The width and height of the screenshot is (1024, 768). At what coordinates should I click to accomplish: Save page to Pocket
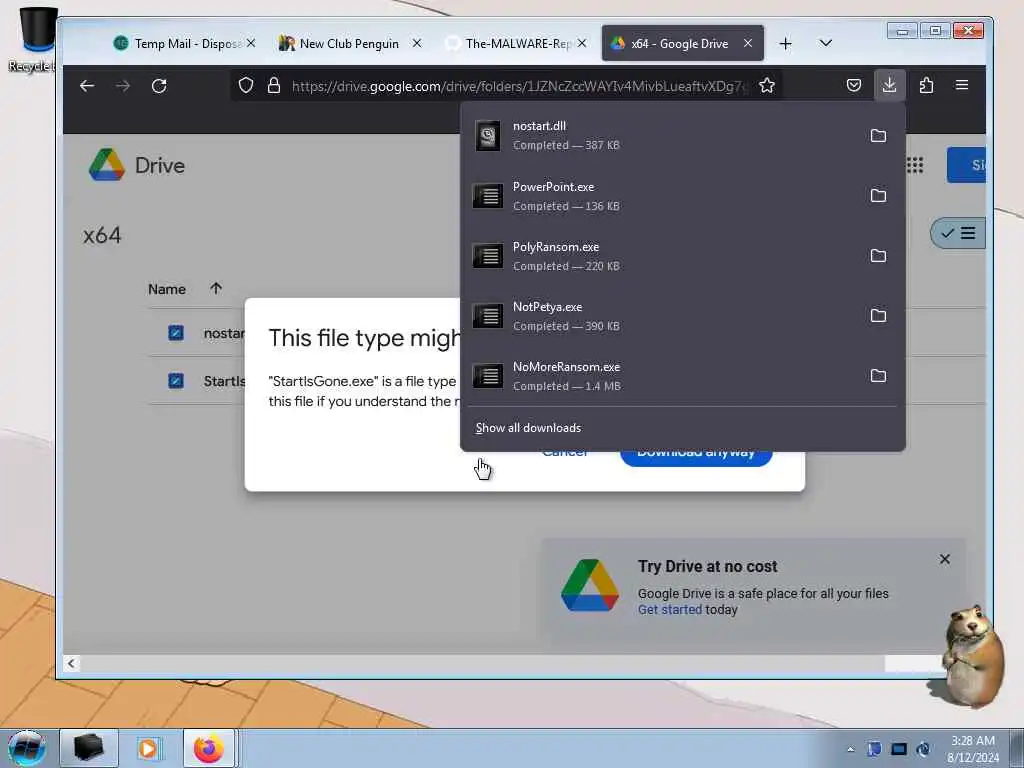click(854, 85)
